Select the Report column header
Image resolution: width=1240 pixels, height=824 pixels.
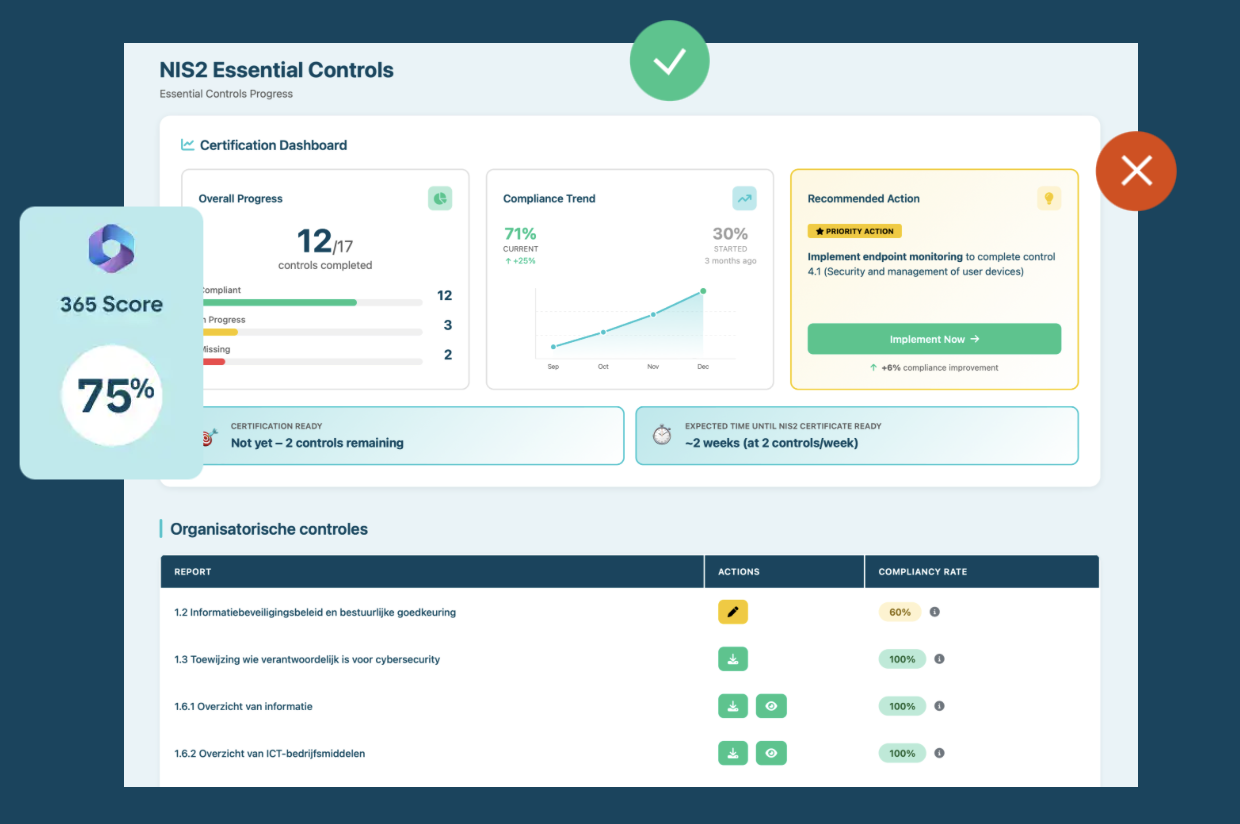(x=192, y=571)
